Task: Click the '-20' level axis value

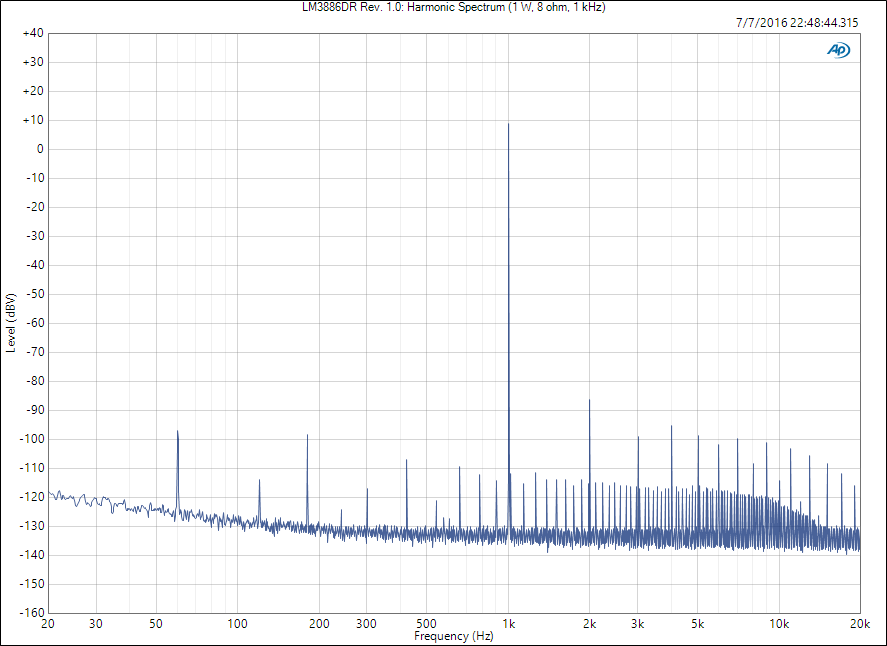Action: [35, 207]
